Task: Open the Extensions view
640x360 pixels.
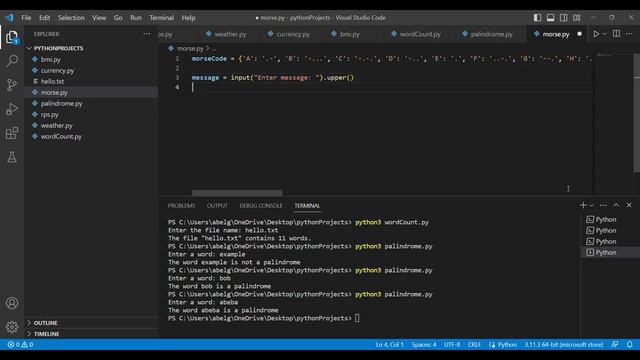Action: (x=12, y=133)
